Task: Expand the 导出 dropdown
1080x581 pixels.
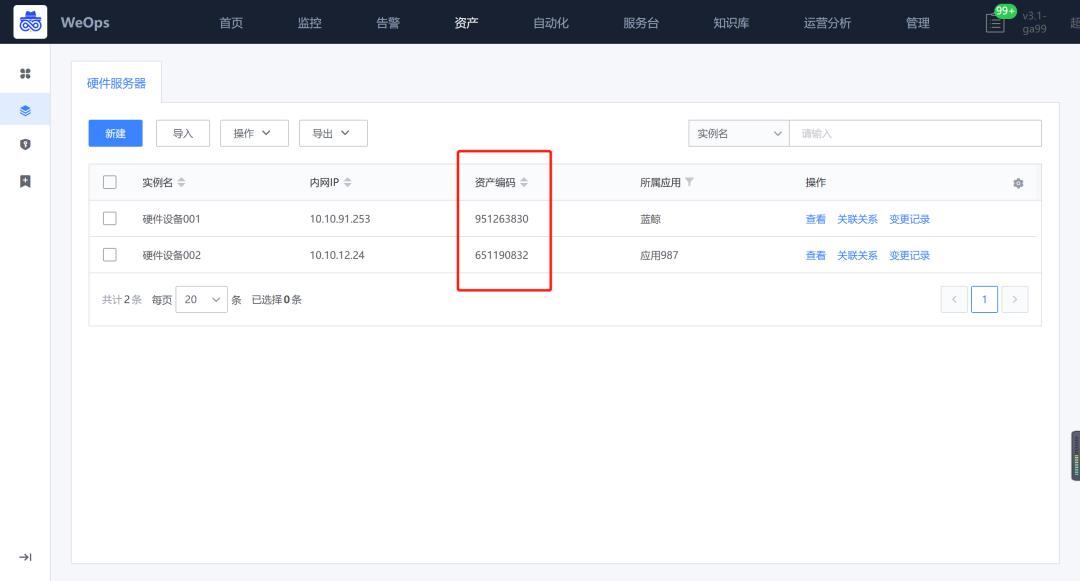Action: 333,133
